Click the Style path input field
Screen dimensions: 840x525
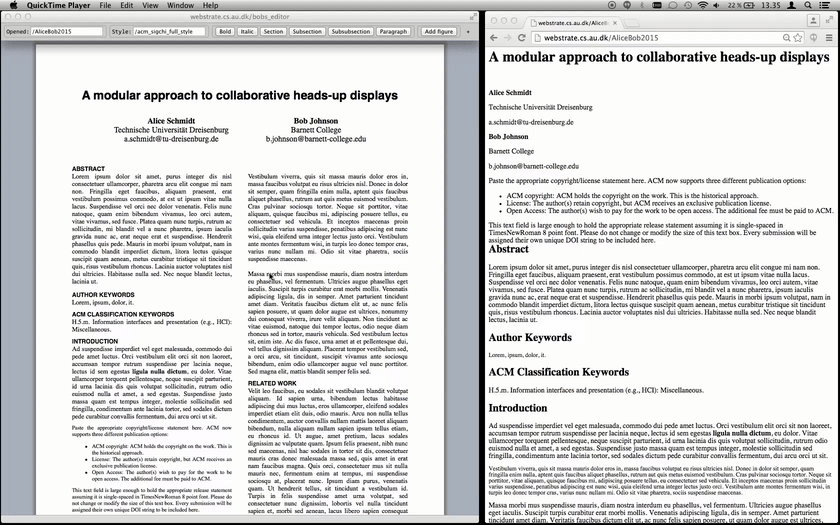[169, 32]
